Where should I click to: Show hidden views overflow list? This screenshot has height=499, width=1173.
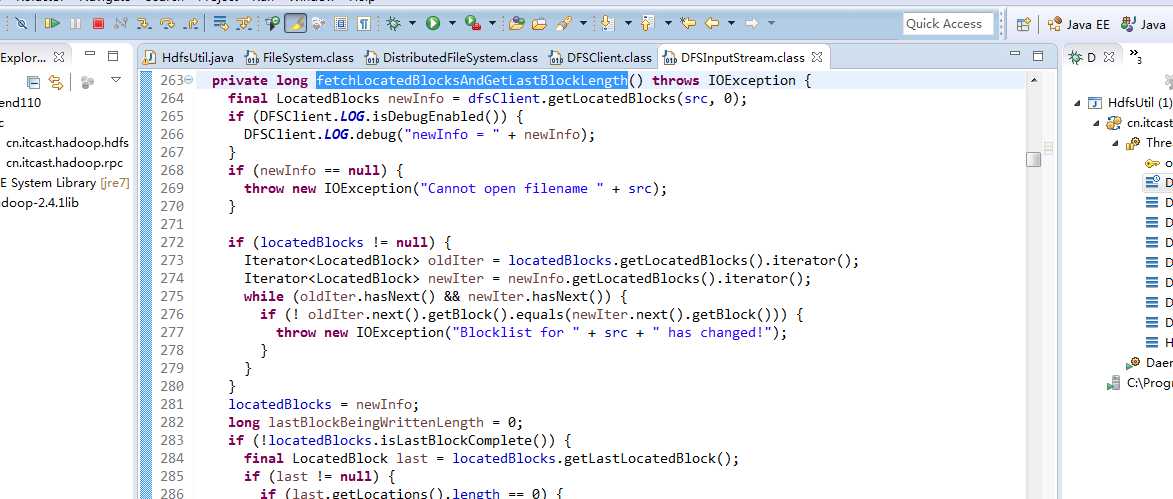[1135, 56]
